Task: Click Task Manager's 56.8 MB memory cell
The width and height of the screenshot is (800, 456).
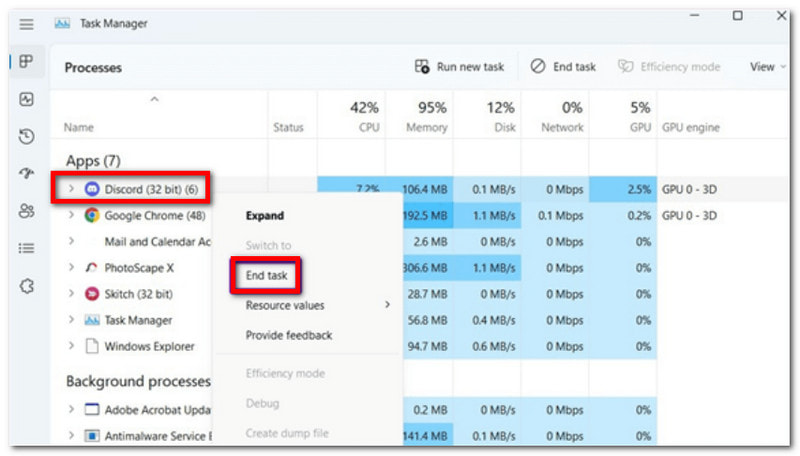Action: tap(428, 320)
